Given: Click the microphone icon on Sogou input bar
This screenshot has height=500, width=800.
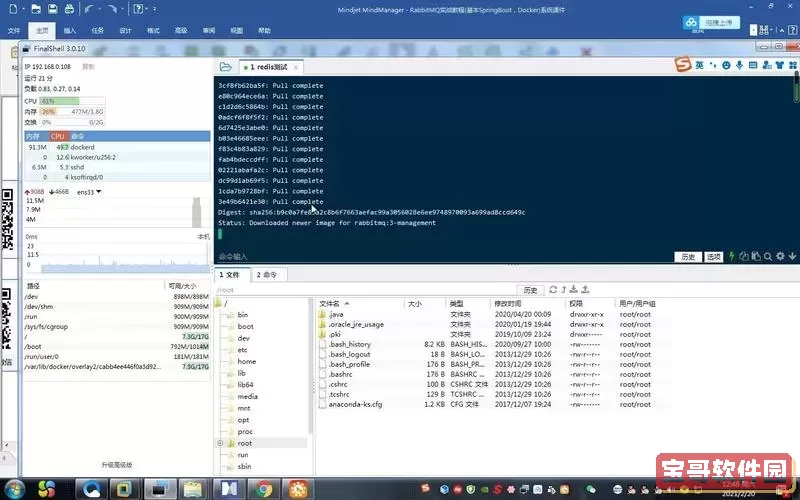Looking at the screenshot, I should point(739,65).
